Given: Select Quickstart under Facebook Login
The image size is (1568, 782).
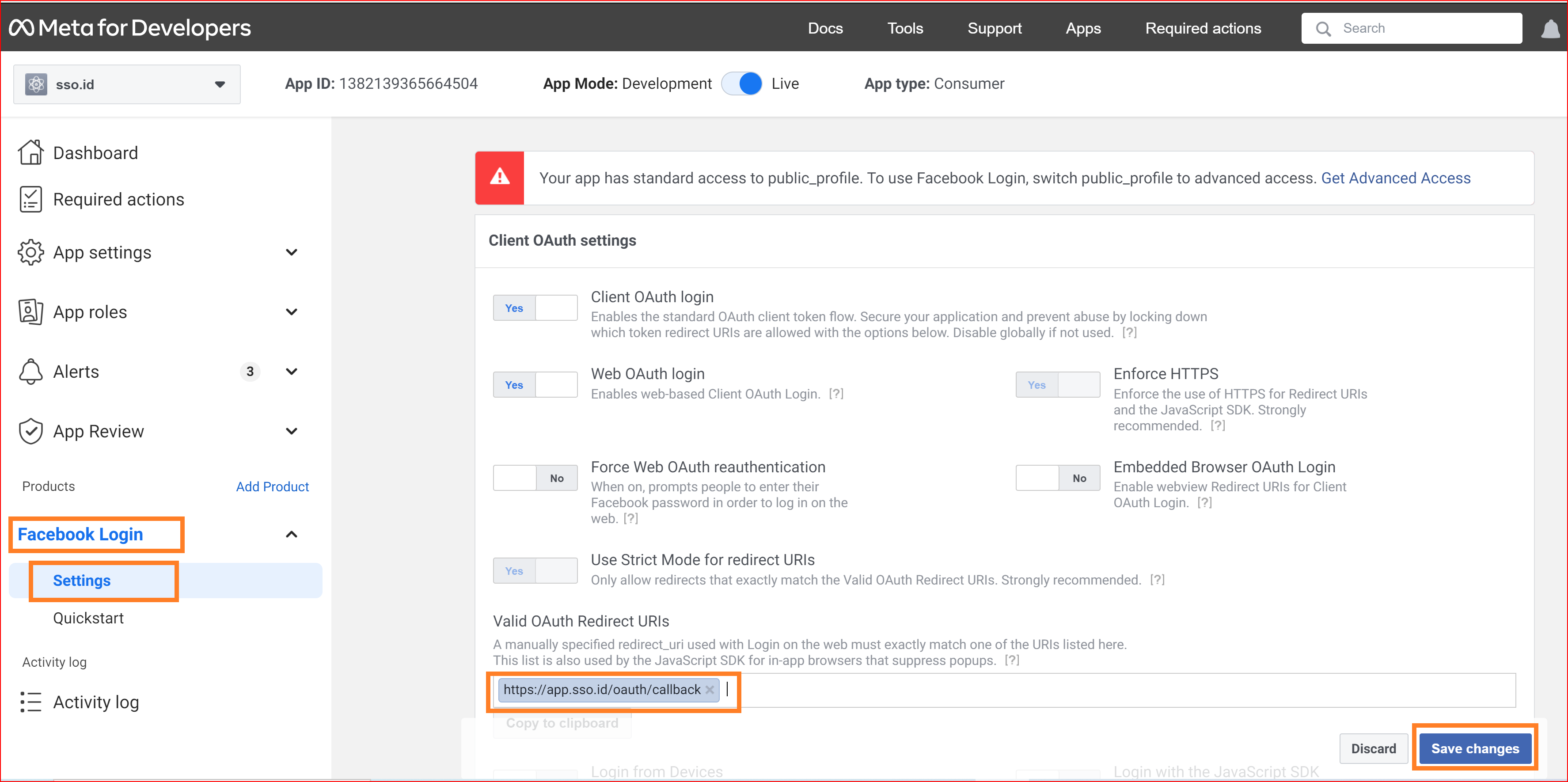Looking at the screenshot, I should (88, 618).
